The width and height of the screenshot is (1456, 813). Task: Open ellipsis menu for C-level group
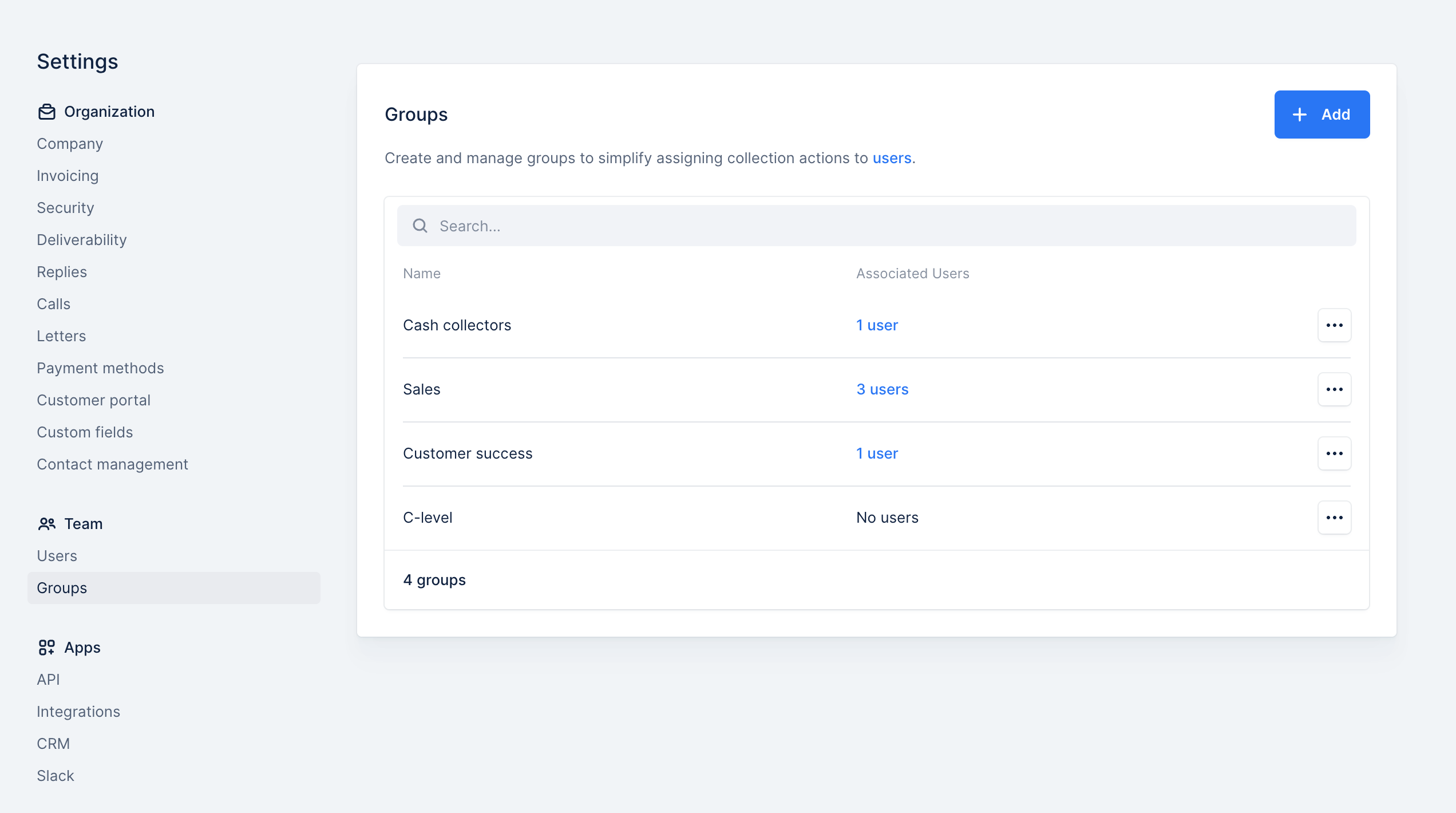click(x=1334, y=518)
